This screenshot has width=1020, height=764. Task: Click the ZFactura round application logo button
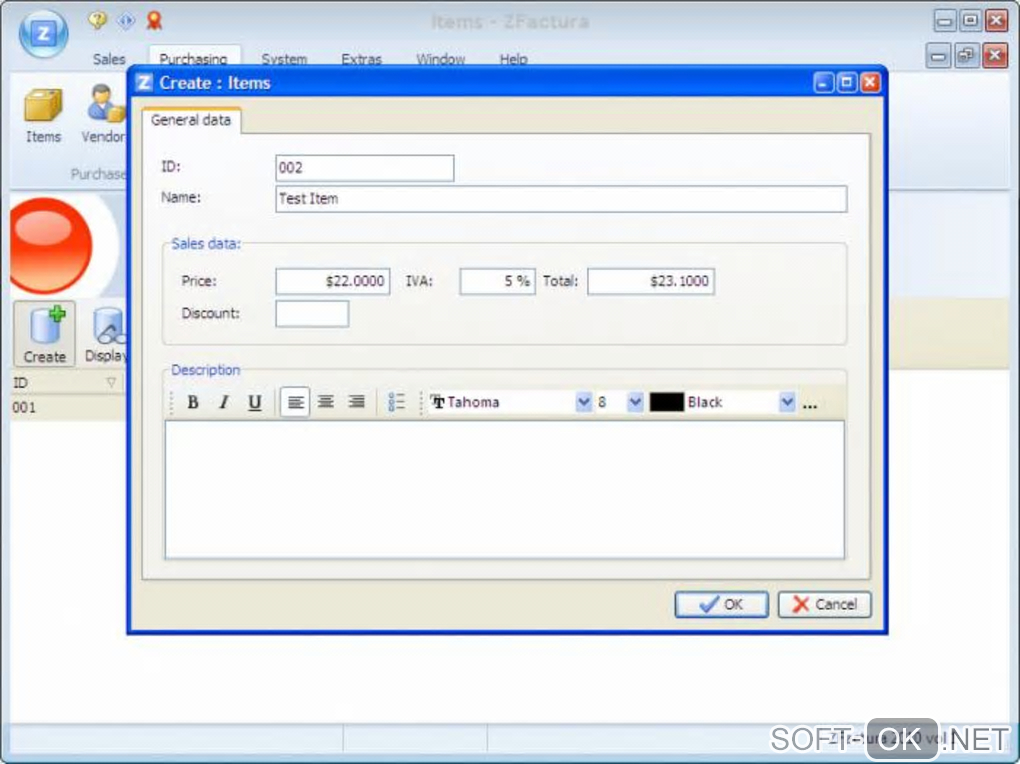(x=44, y=34)
